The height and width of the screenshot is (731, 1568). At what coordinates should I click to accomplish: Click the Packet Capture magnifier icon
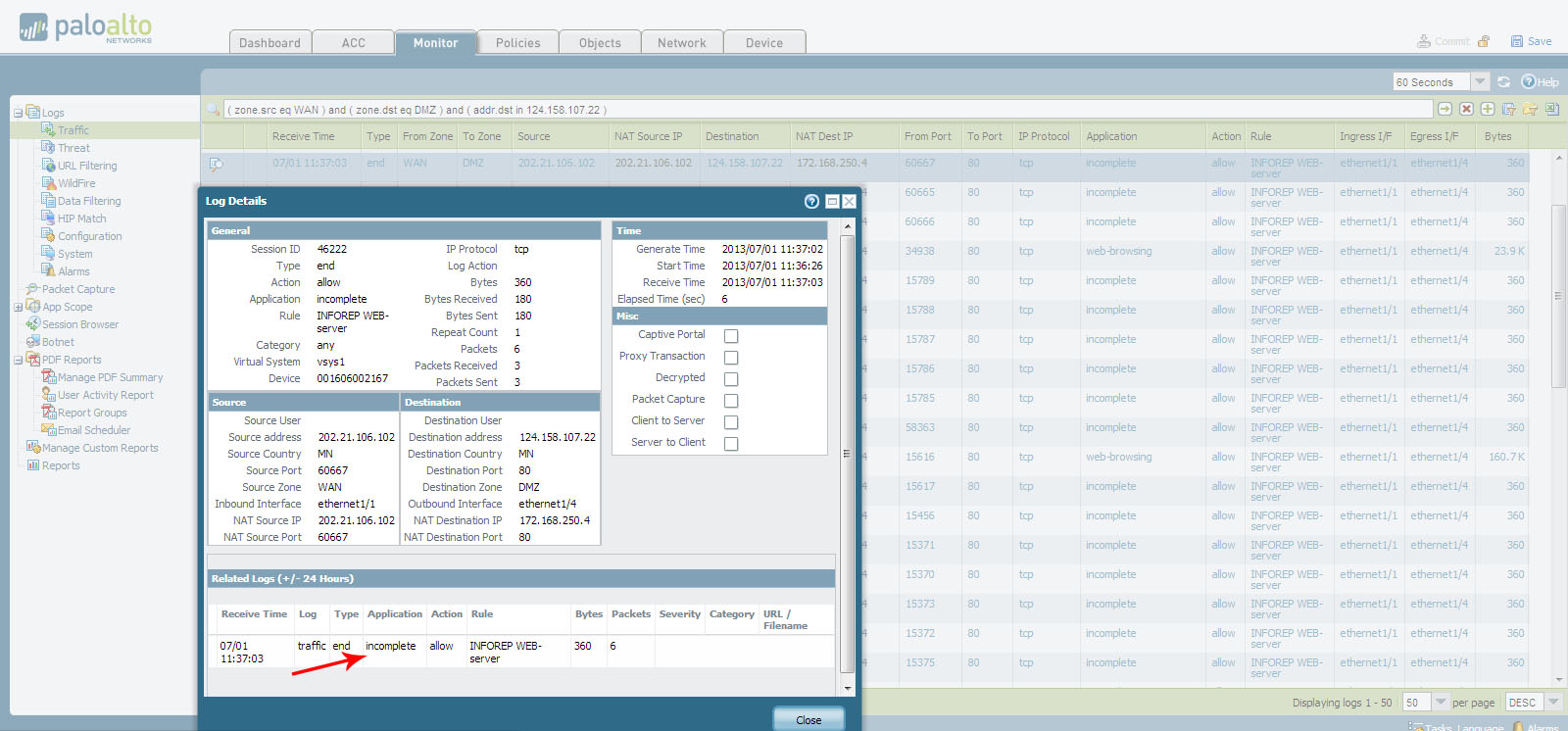point(32,288)
